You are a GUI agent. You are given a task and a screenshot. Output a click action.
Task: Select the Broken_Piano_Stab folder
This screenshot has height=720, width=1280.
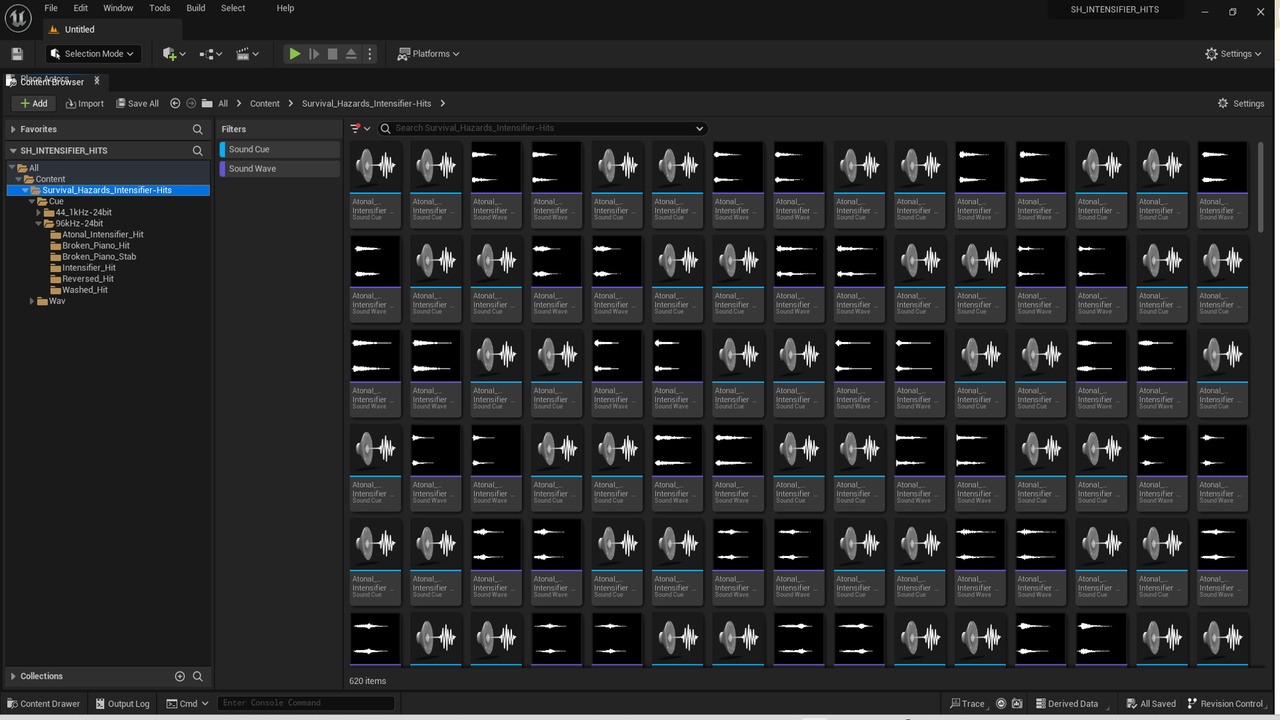(99, 256)
